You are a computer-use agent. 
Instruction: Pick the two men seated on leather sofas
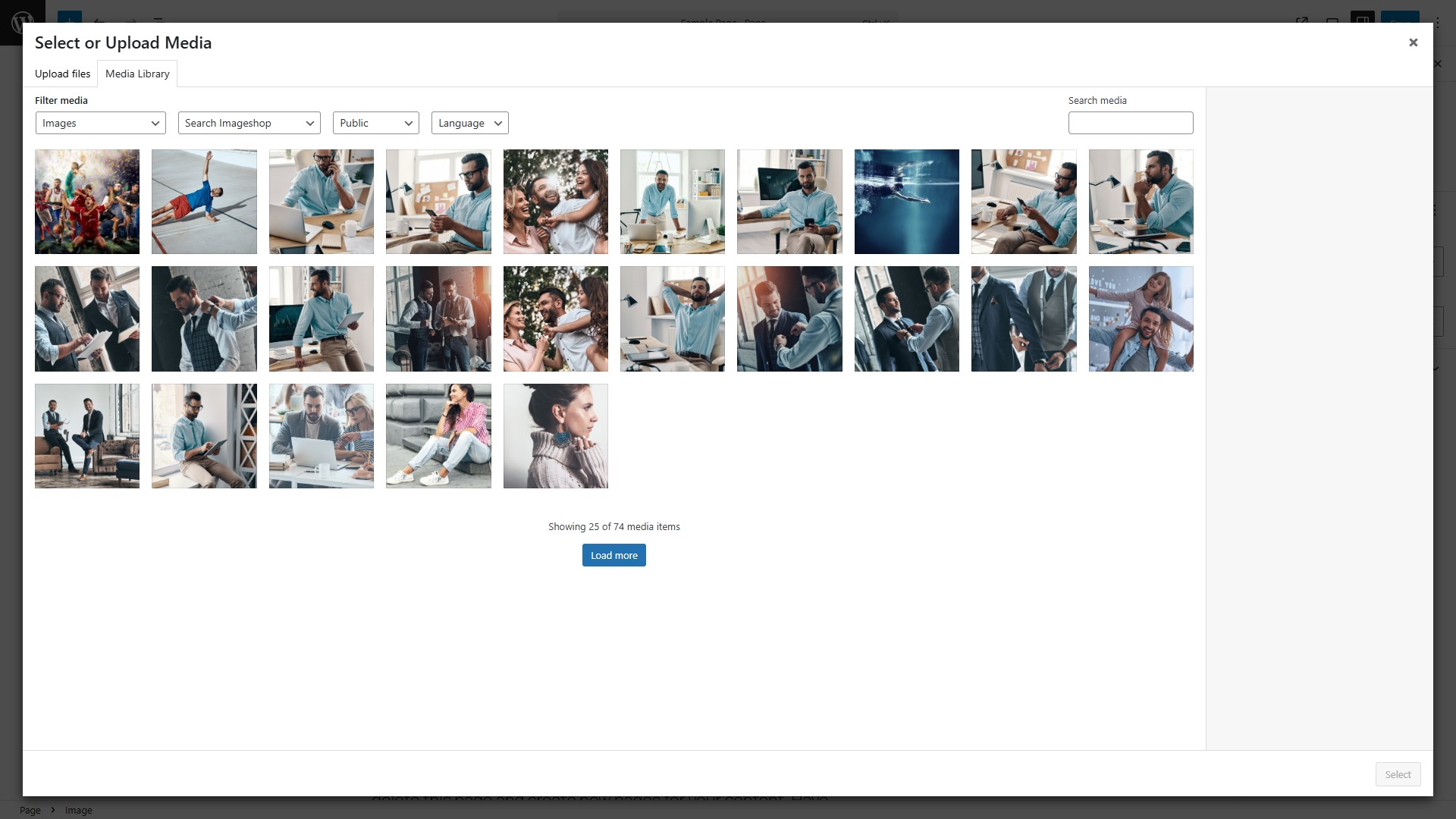pyautogui.click(x=87, y=436)
